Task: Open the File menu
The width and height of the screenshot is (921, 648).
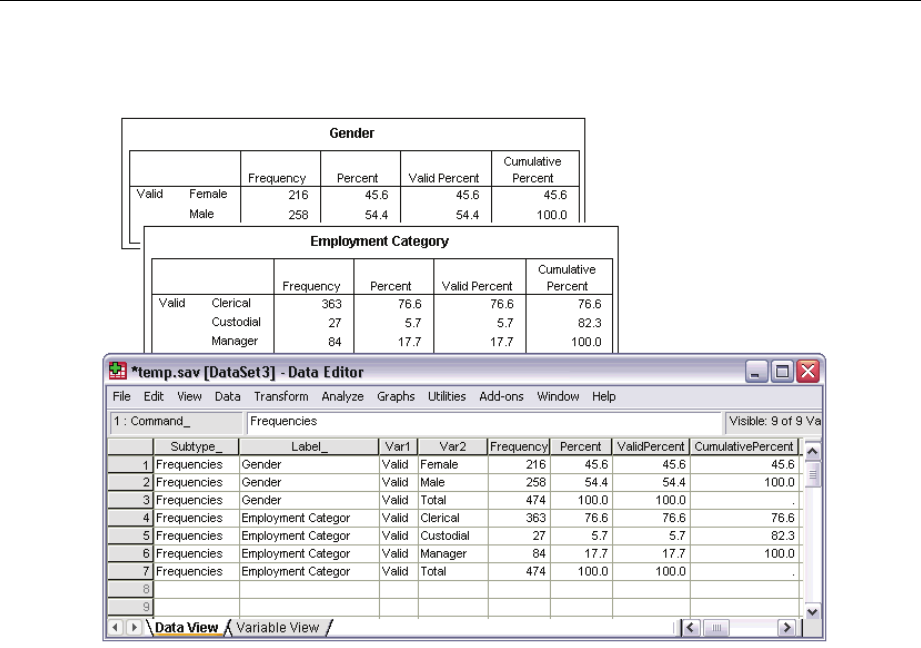Action: click(x=122, y=397)
